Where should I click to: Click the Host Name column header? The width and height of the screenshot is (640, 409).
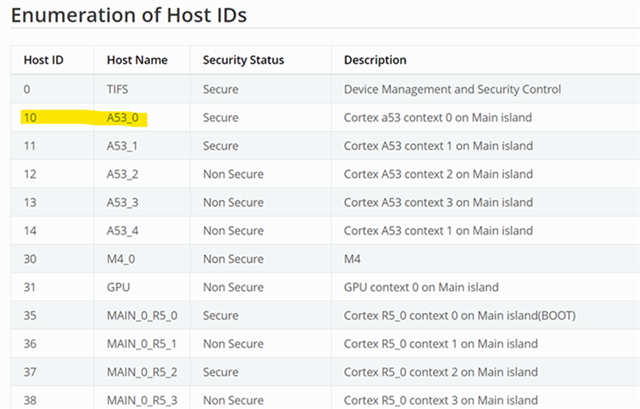tap(137, 60)
